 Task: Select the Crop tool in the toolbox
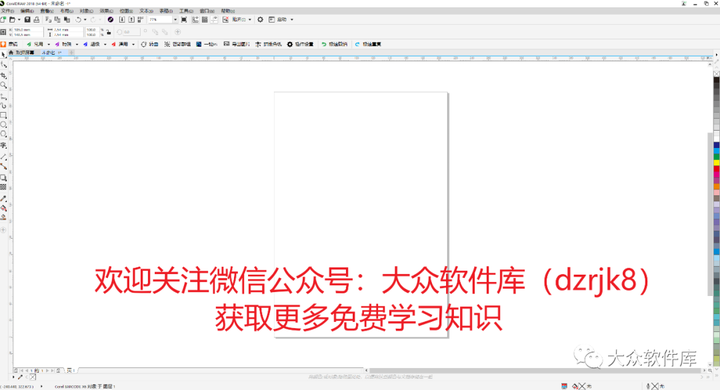4,75
